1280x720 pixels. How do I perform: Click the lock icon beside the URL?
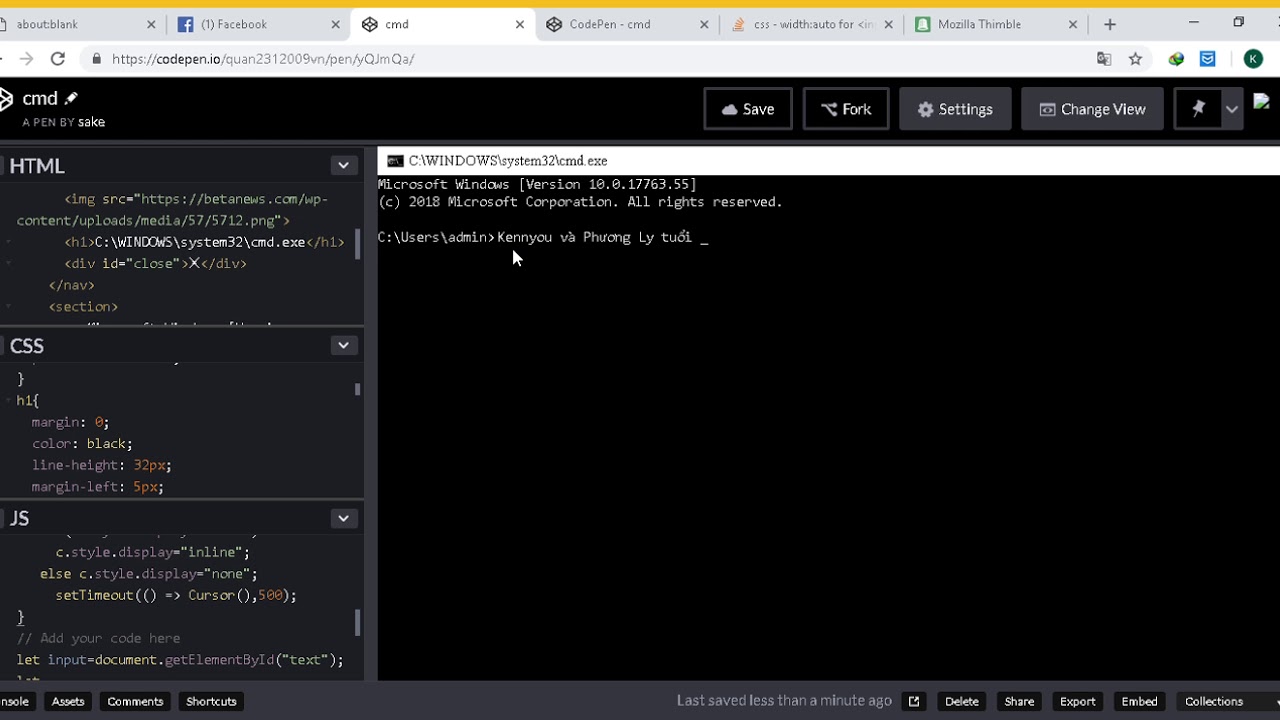[x=96, y=59]
